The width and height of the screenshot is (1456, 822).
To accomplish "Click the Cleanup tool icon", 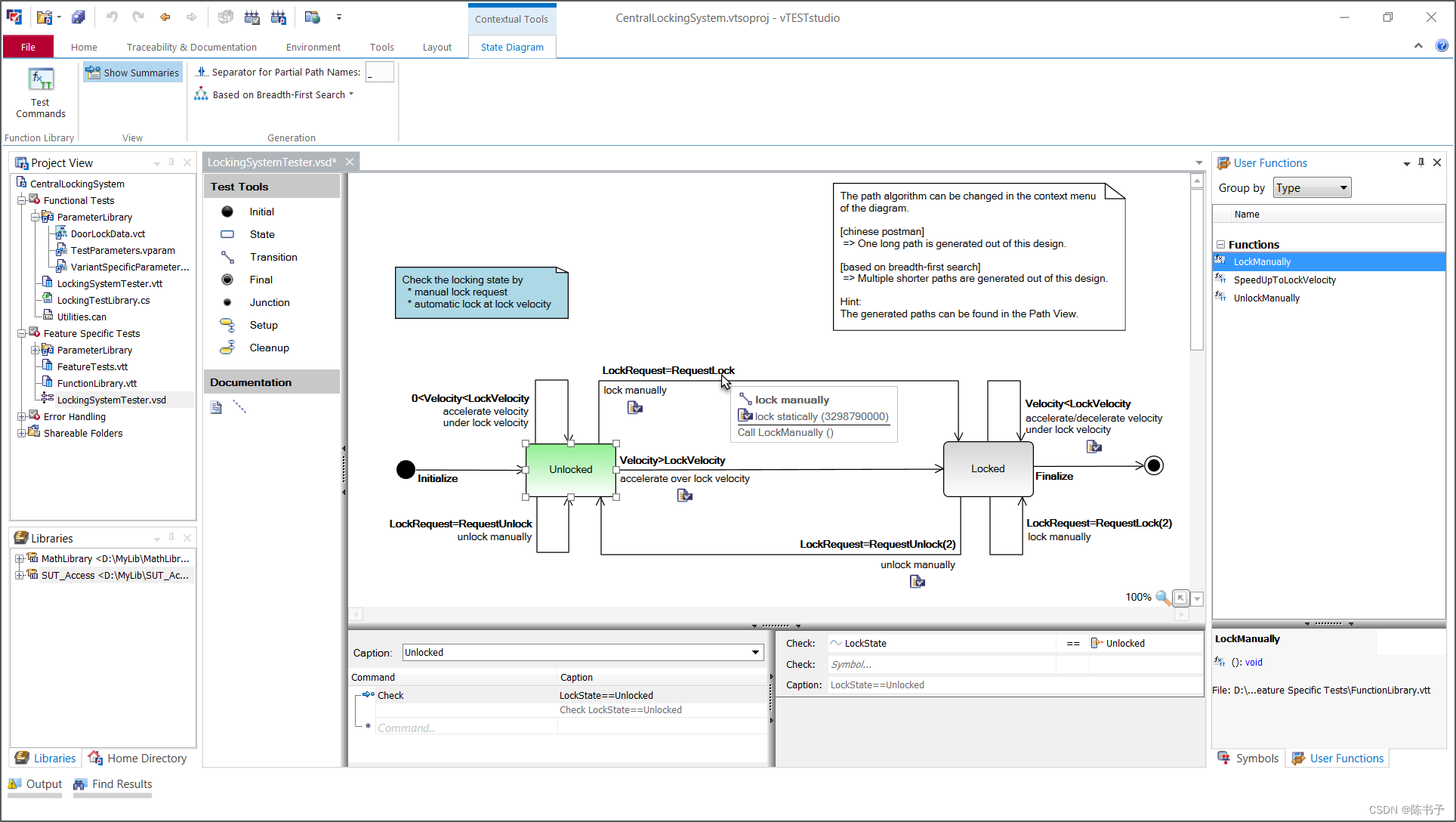I will tap(226, 347).
